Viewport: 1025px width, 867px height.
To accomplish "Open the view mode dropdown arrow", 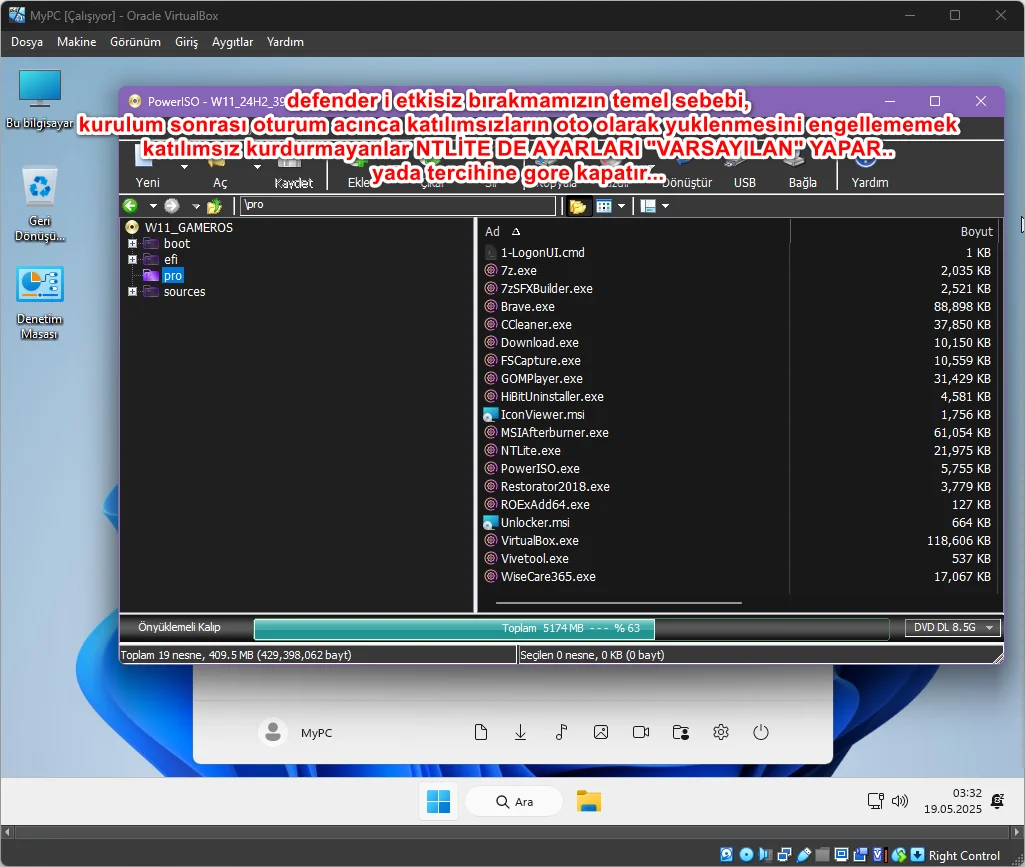I will click(x=622, y=207).
